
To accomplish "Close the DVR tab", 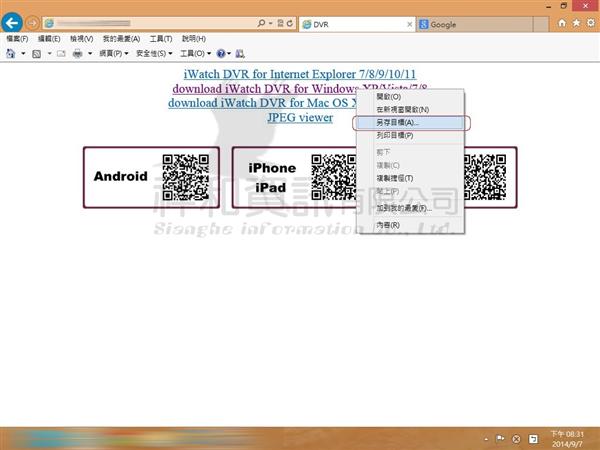I will [410, 23].
